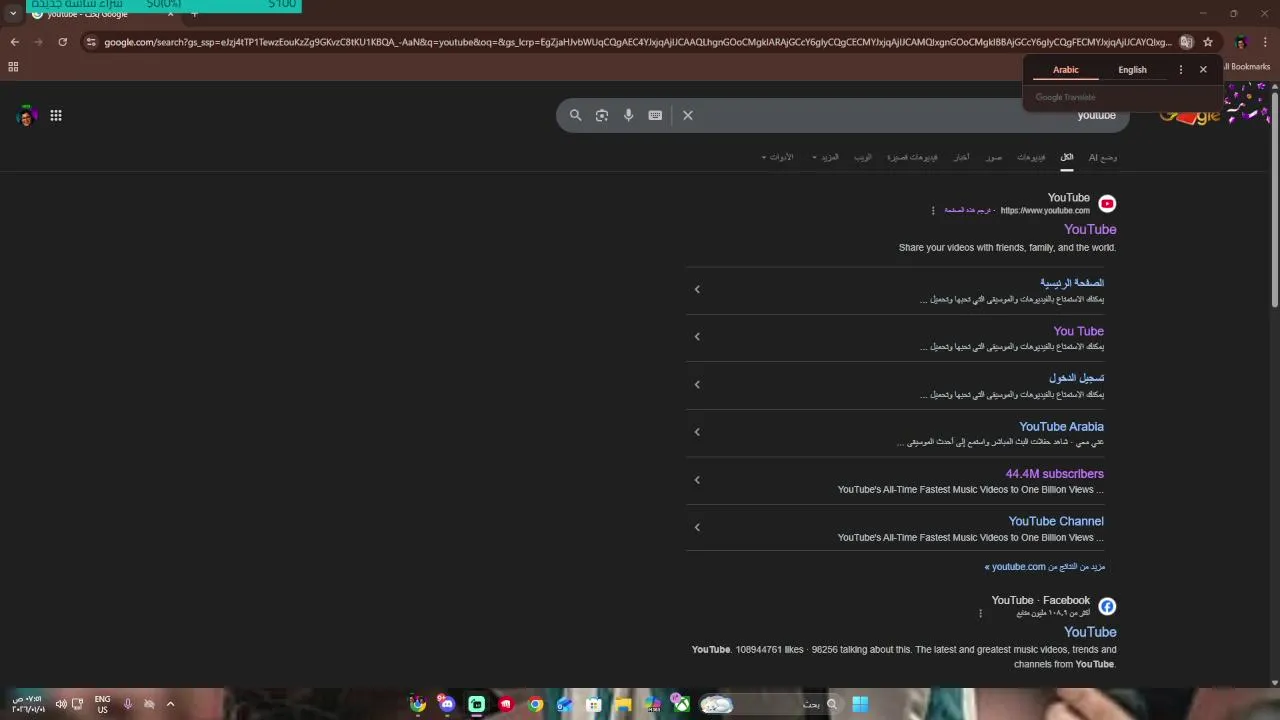Open Google Lens image search icon
The height and width of the screenshot is (720, 1280).
pos(602,115)
